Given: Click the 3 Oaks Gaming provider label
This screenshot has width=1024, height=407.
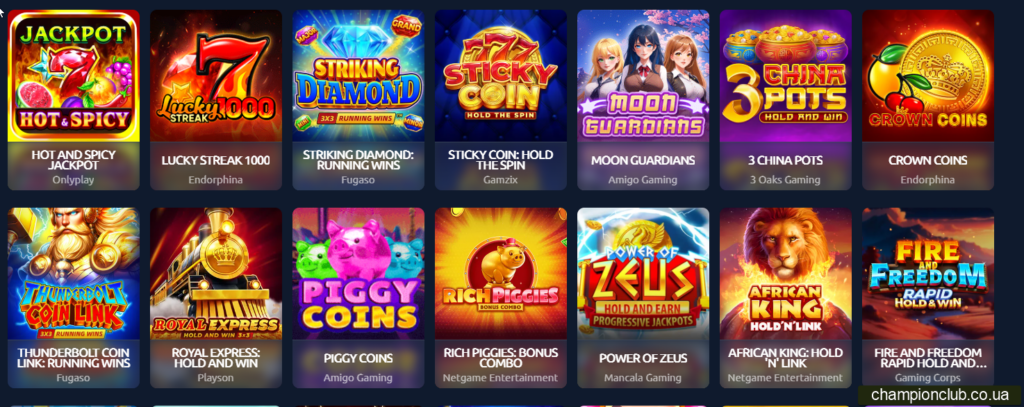Looking at the screenshot, I should [785, 180].
